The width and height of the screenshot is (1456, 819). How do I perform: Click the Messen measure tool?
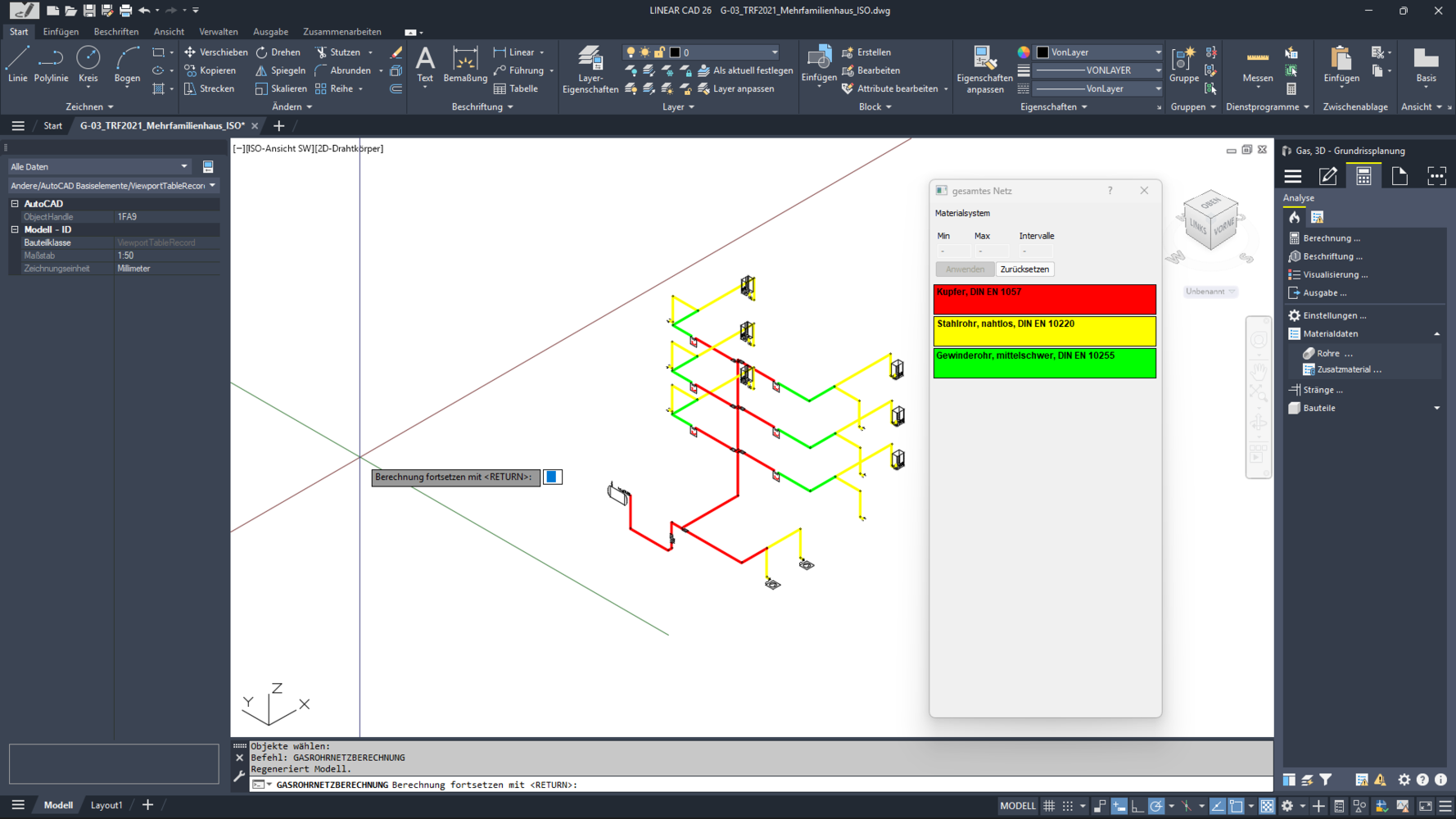point(1257,65)
